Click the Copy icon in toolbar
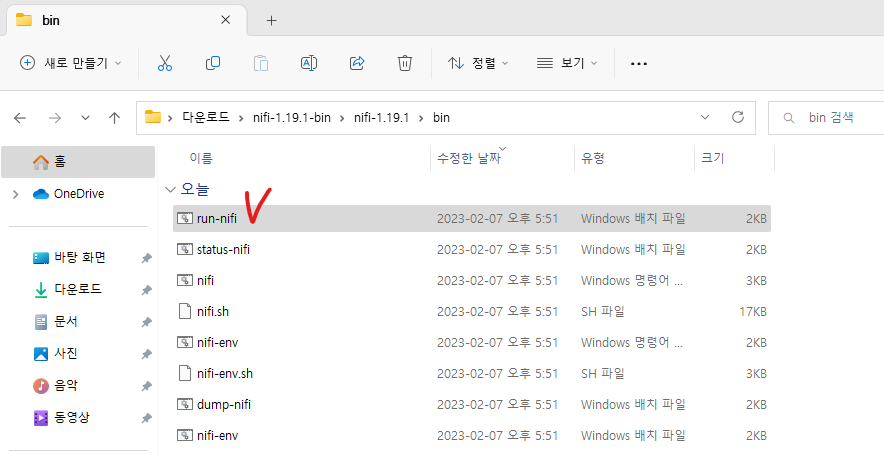 click(213, 63)
